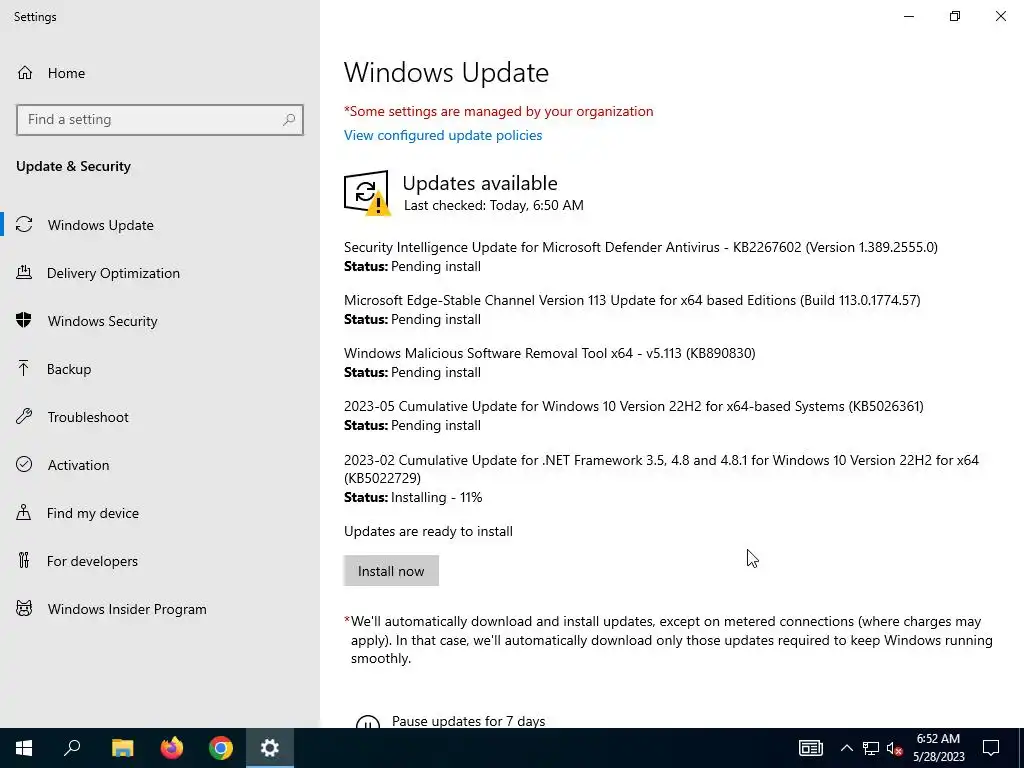The height and width of the screenshot is (768, 1024).
Task: Open the Troubleshoot section
Action: pos(160,417)
